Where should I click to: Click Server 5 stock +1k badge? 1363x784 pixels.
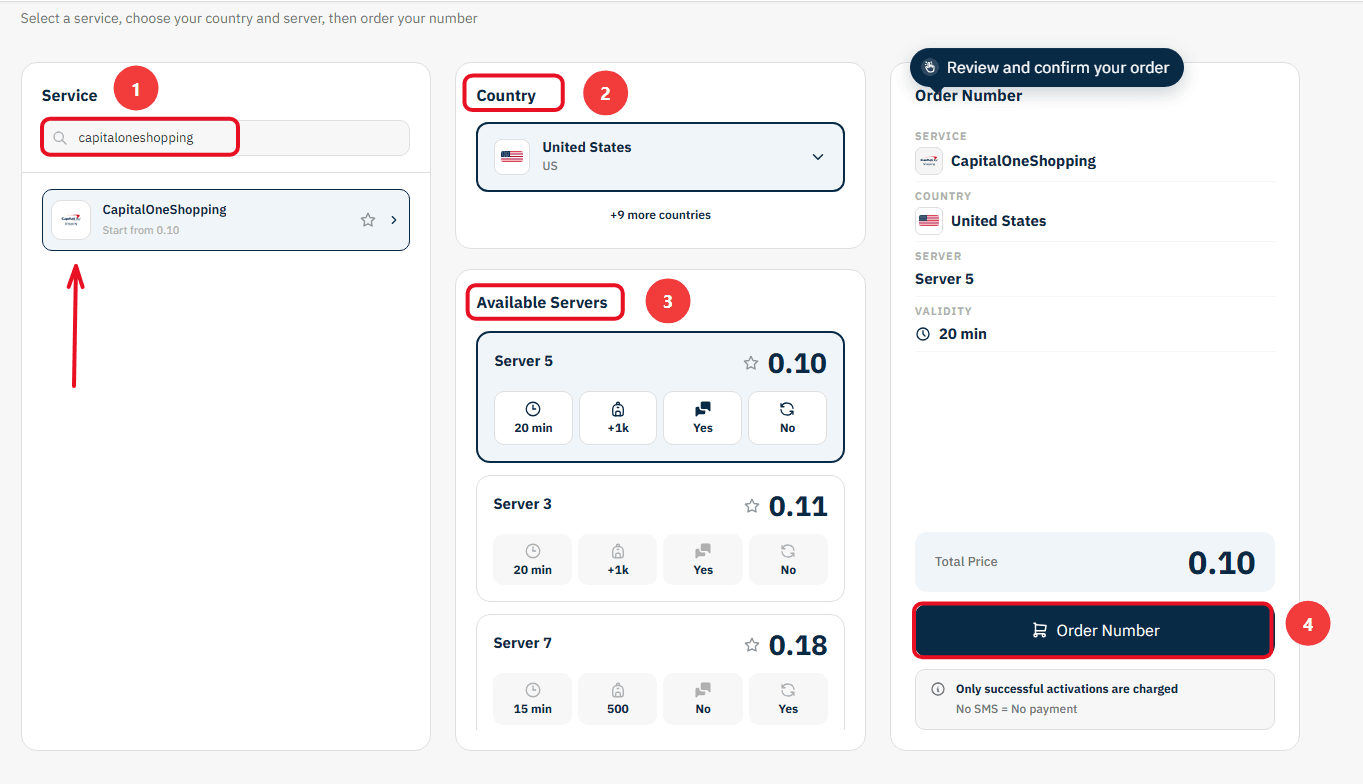coord(618,418)
